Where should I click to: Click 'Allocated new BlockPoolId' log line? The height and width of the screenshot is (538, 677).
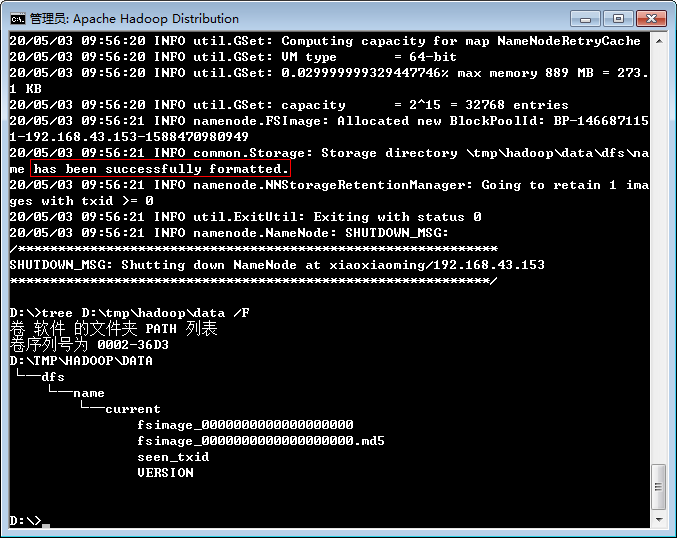pyautogui.click(x=329, y=129)
